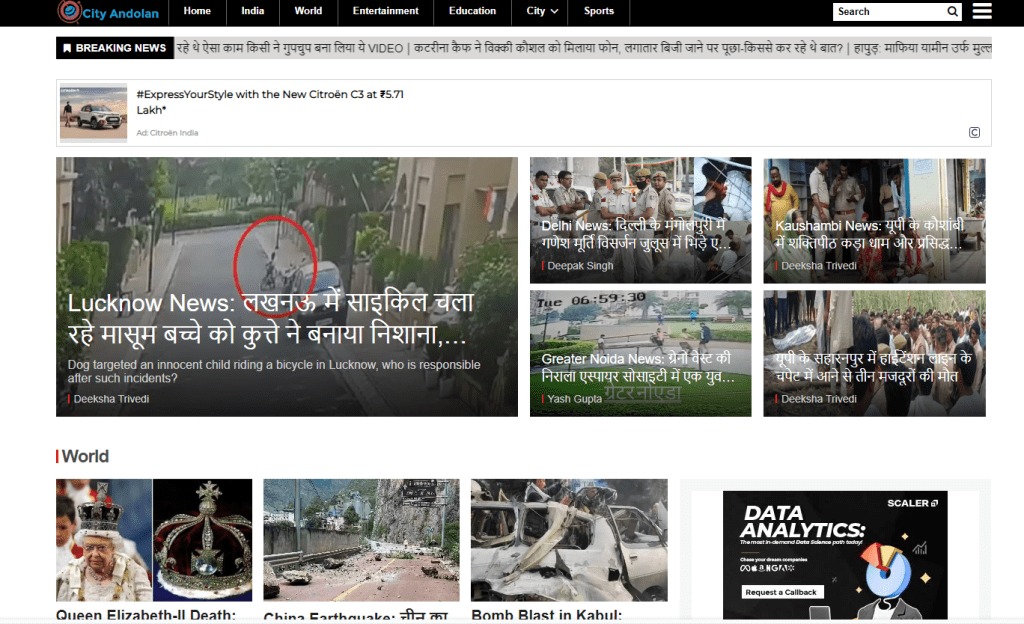Click author Yash Gupta link
Screen dimensions: 1024x624
575,399
